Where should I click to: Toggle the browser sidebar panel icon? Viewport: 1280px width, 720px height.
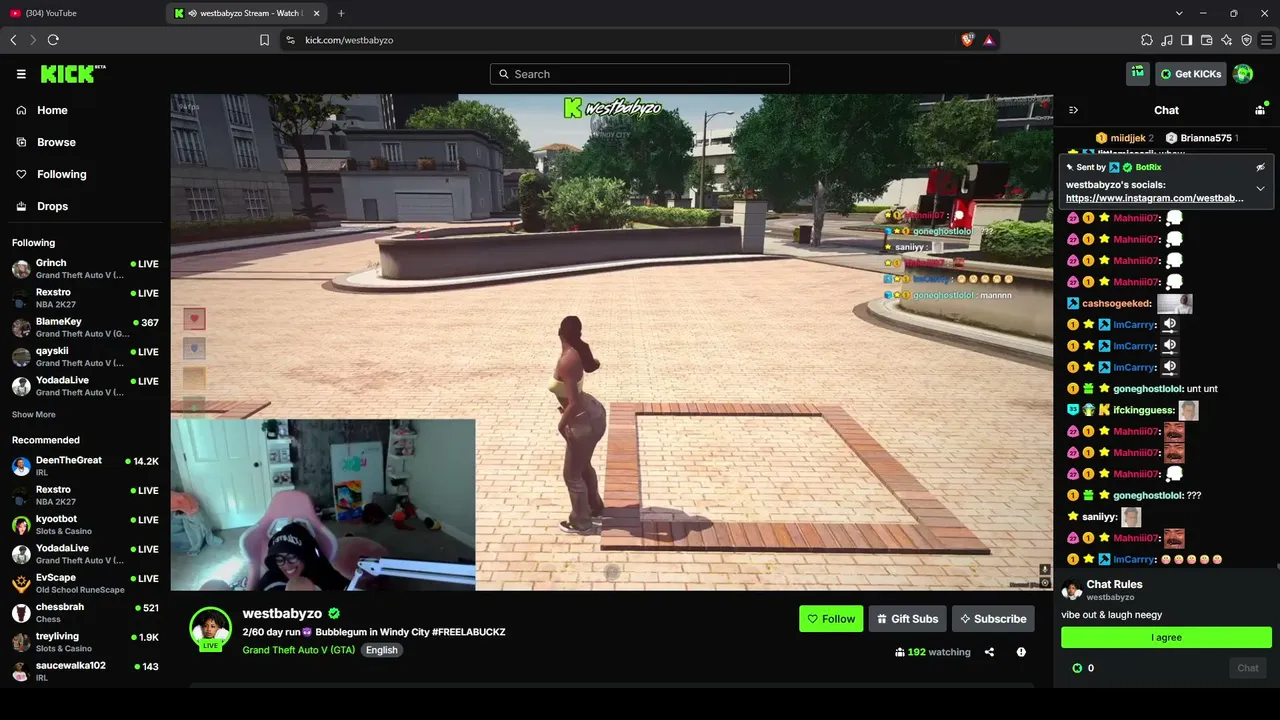point(1186,40)
